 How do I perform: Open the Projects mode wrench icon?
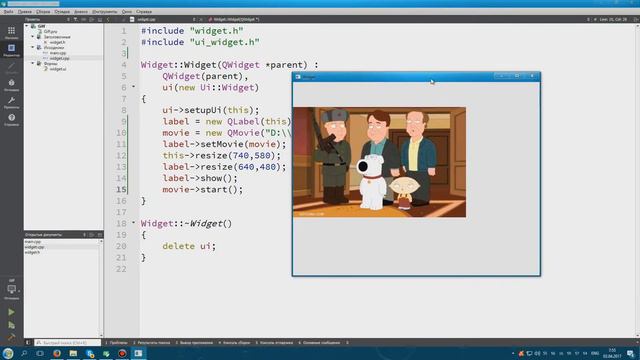pyautogui.click(x=11, y=100)
